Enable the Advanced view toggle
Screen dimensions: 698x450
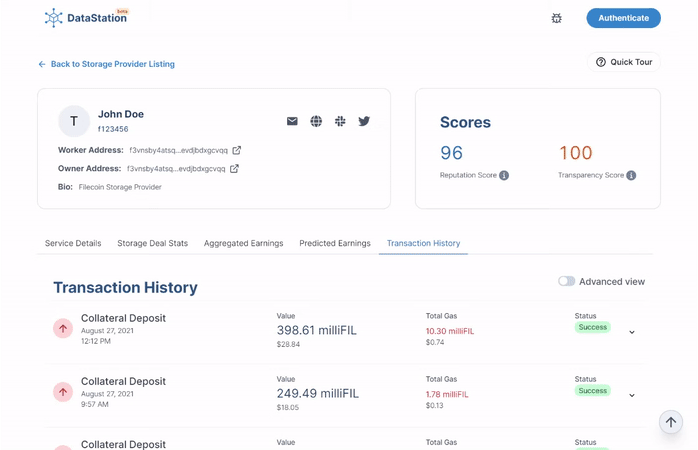coord(567,281)
